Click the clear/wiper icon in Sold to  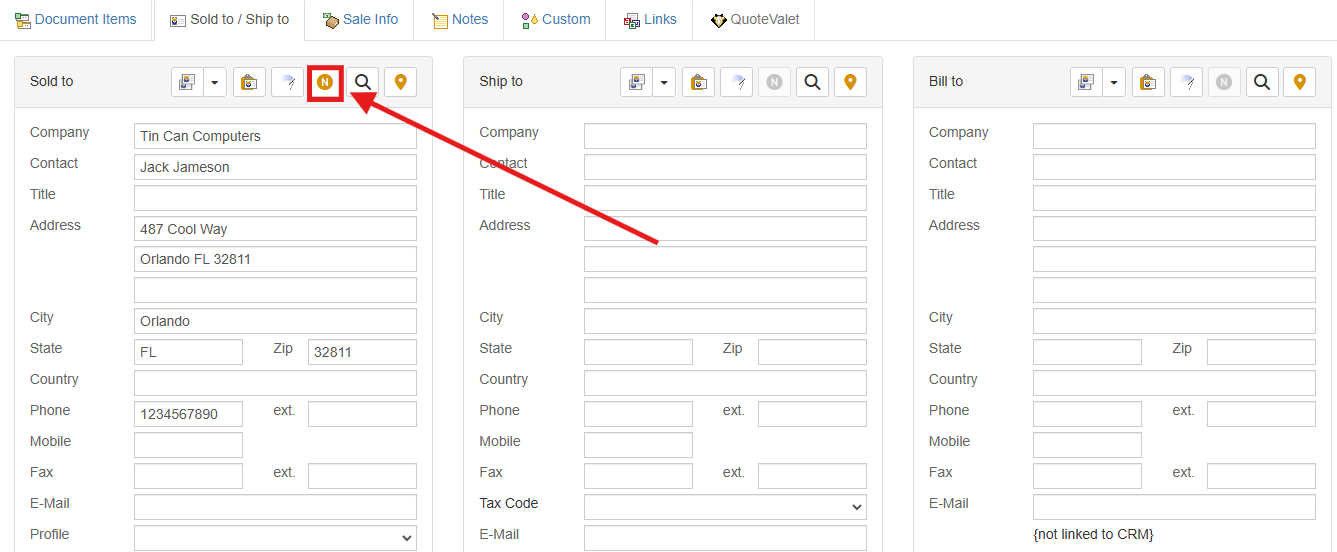coord(287,82)
